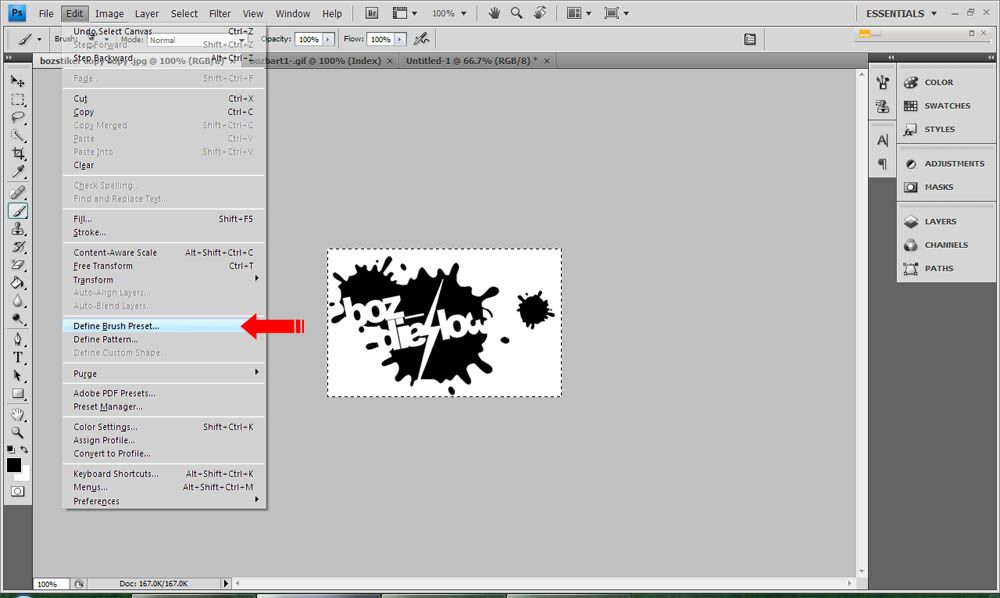Switch to Untitled-1 document tab
1000x598 pixels.
[471, 61]
